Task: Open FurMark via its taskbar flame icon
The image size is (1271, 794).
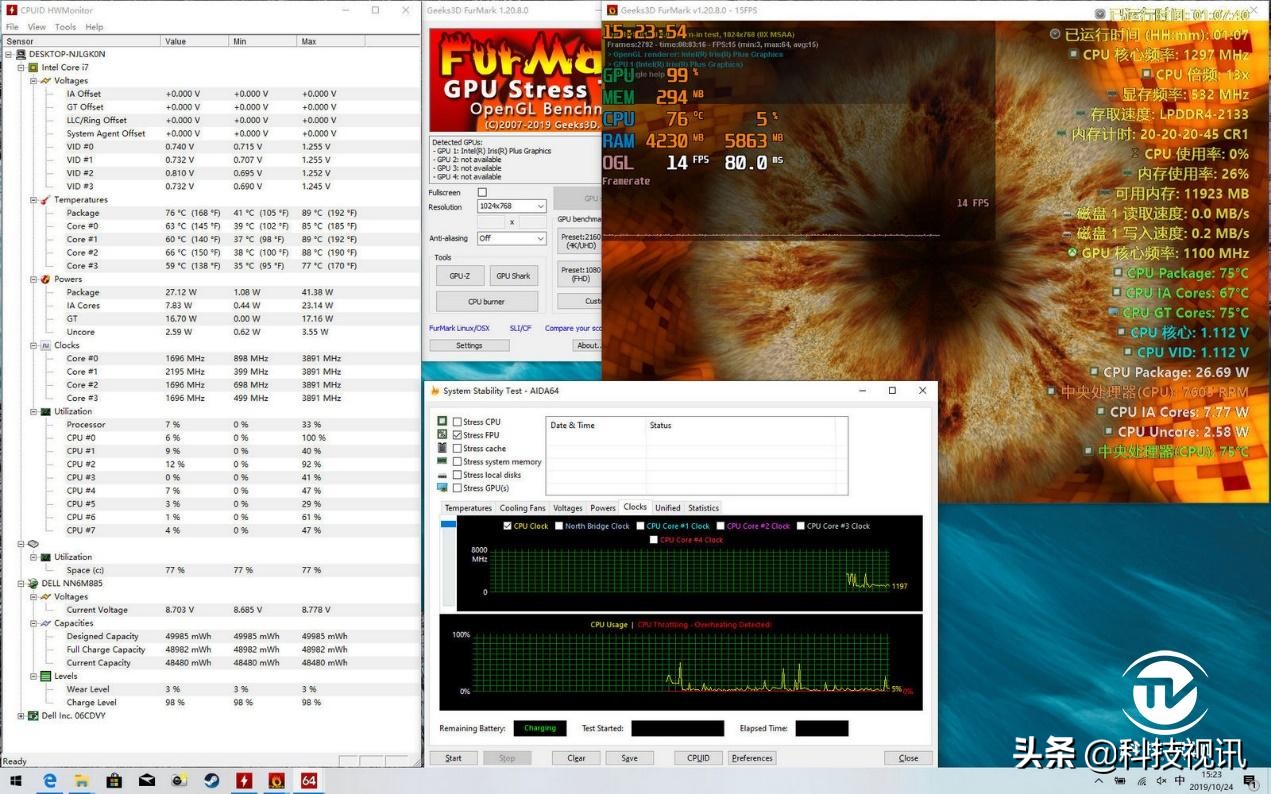Action: tap(278, 781)
